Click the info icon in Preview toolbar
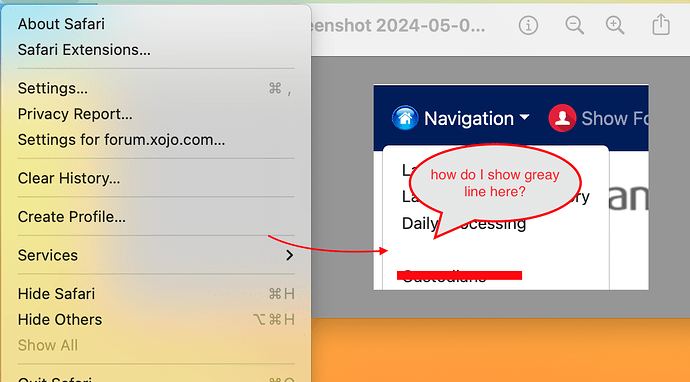Viewport: 690px width, 382px height. (528, 26)
